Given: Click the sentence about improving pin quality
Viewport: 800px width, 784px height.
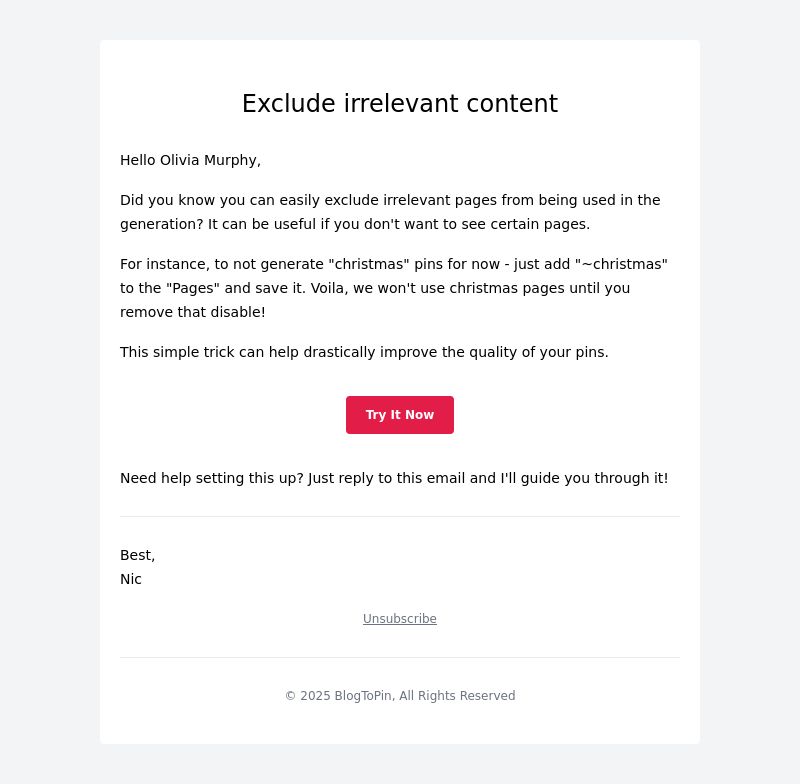Looking at the screenshot, I should coord(364,352).
